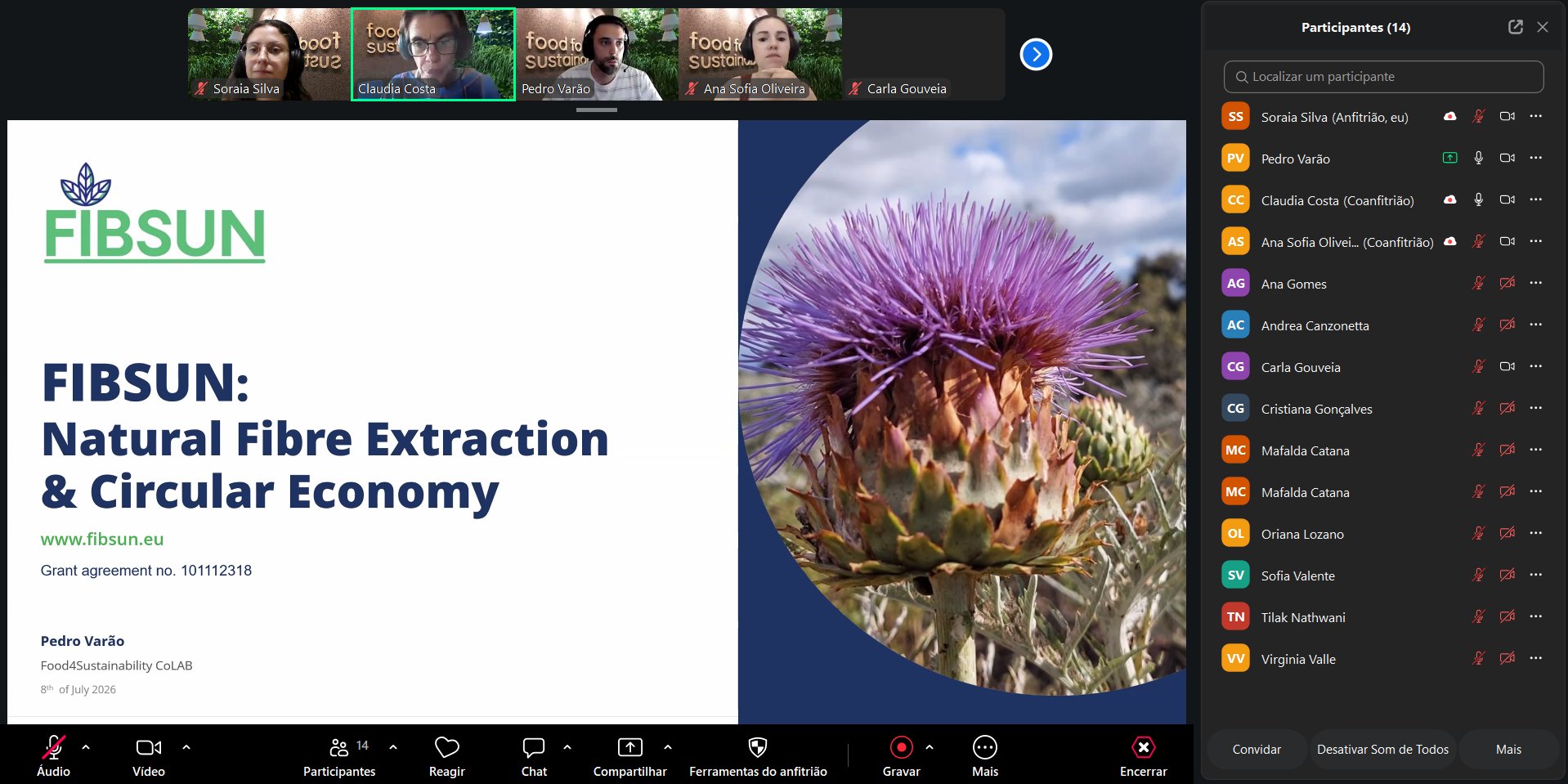Toggle Carla Gouveia camera icon in list
Viewport: 1568px width, 784px height.
(1508, 367)
